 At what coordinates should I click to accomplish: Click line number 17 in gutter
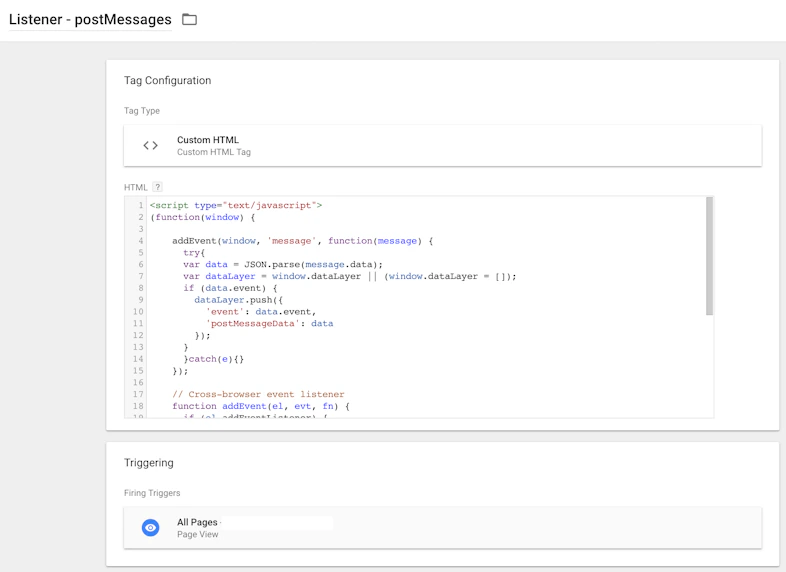pyautogui.click(x=138, y=394)
